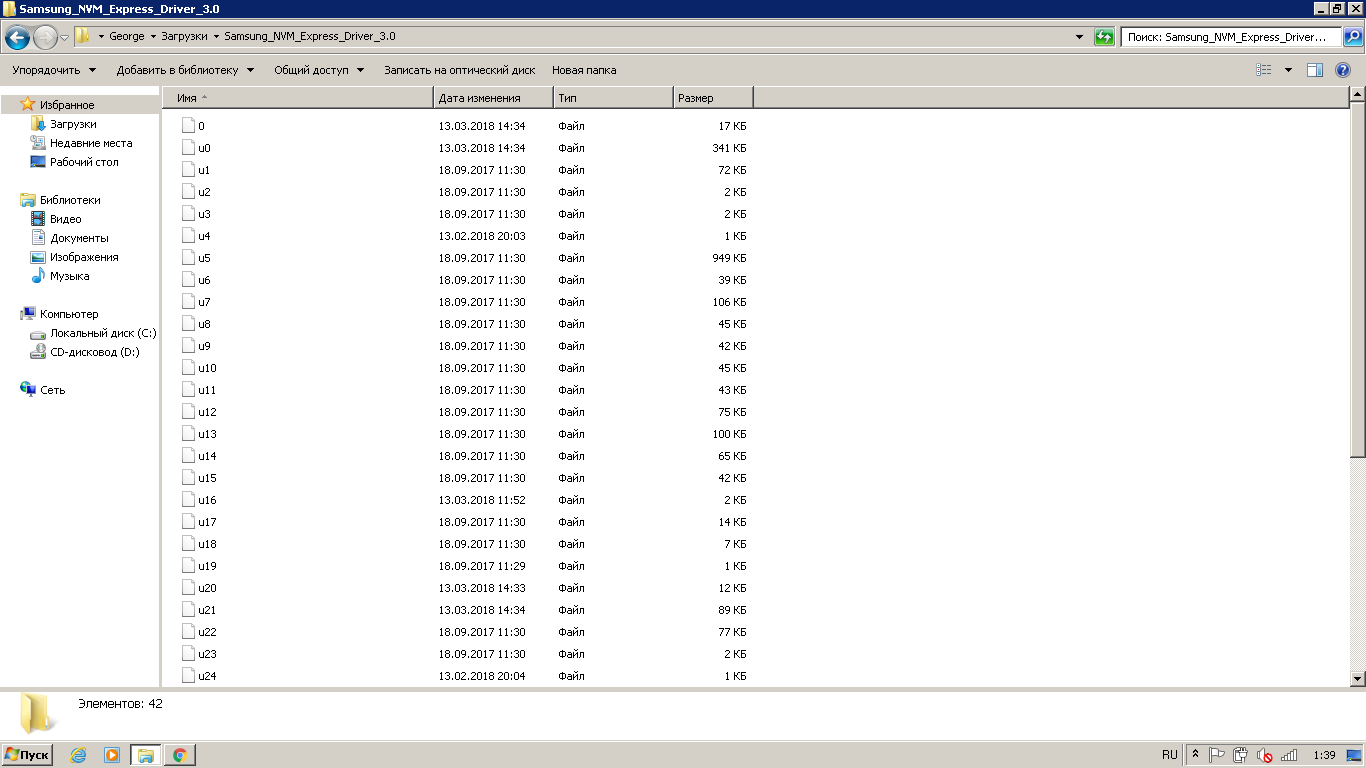Click Записать на оптический диск
1366x768 pixels.
pyautogui.click(x=460, y=70)
